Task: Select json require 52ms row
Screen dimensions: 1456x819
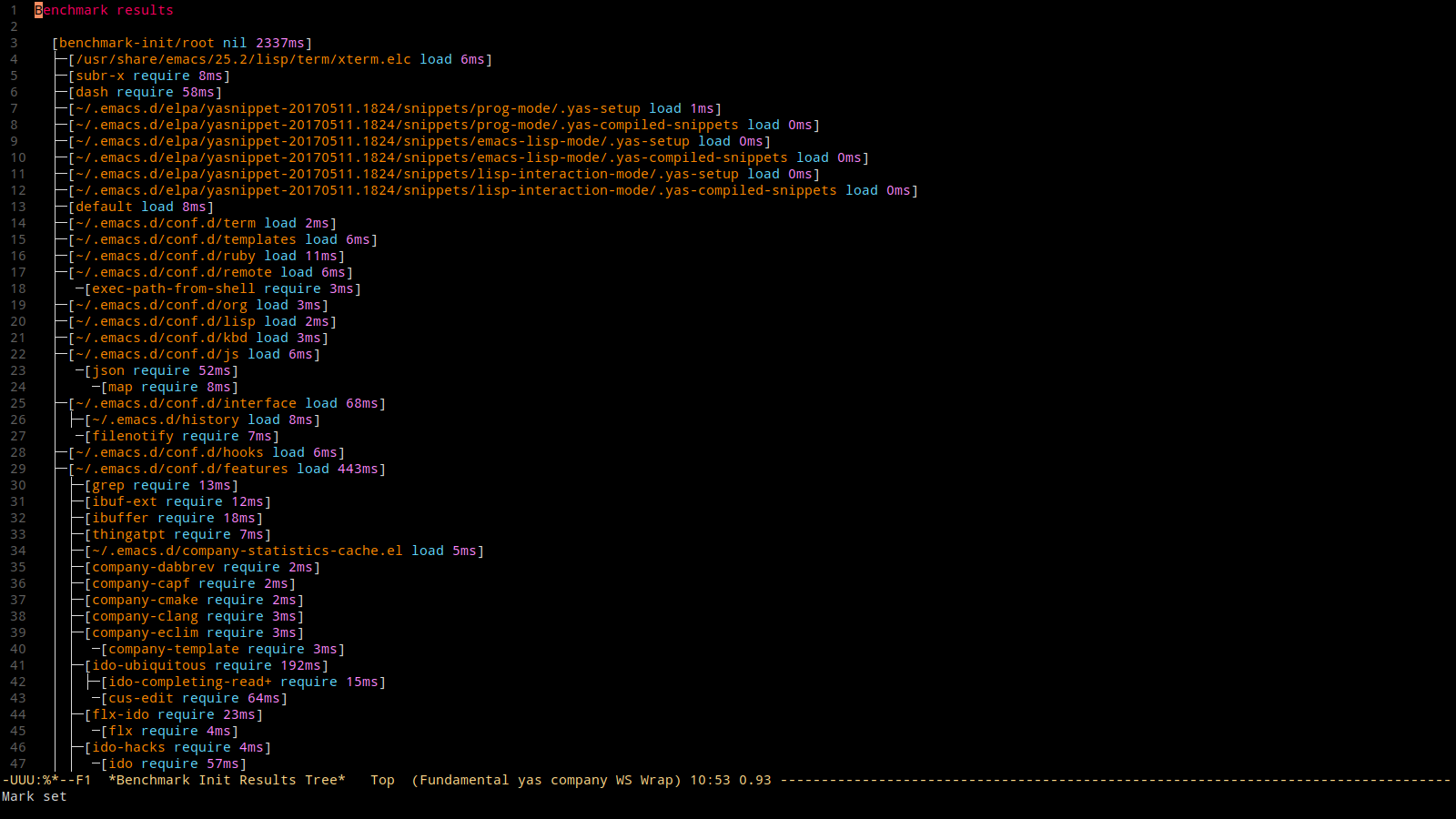Action: click(x=161, y=370)
